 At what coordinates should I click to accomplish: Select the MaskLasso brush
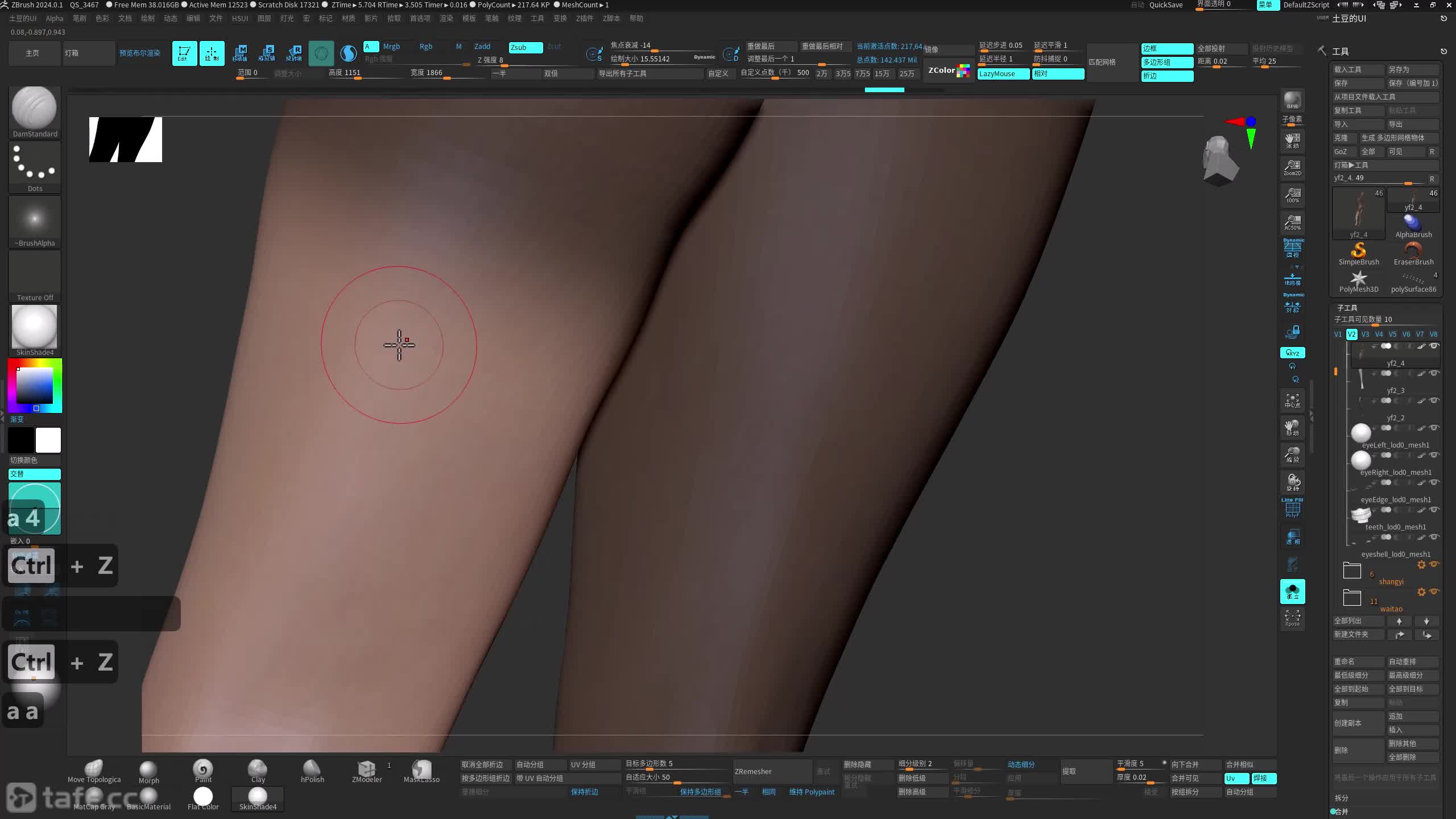coord(421,772)
